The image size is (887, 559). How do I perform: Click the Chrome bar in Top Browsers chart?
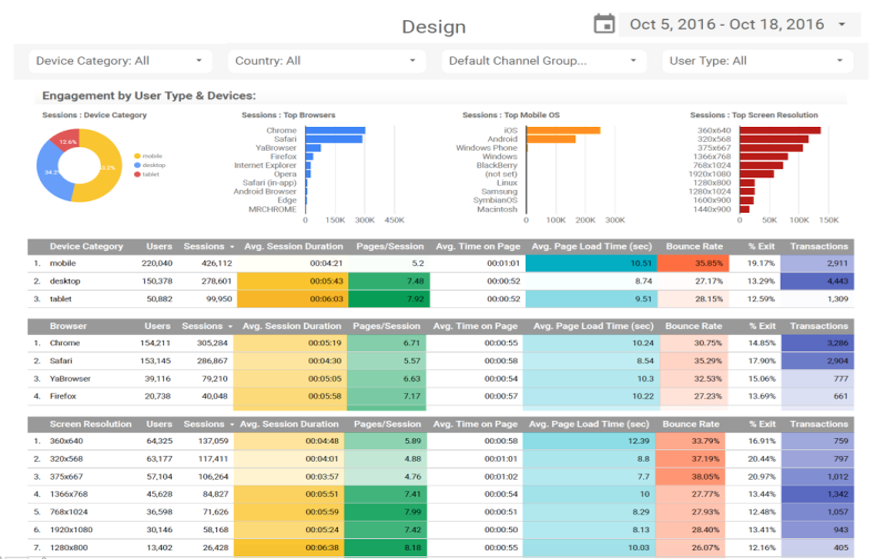click(335, 130)
